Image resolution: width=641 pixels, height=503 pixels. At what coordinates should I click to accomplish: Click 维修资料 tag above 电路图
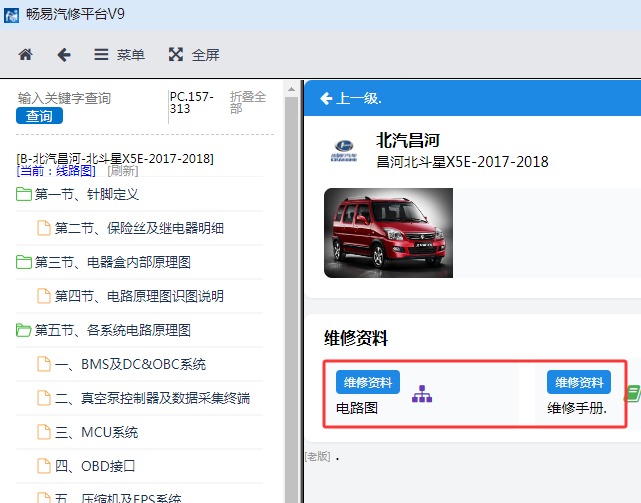pyautogui.click(x=368, y=382)
